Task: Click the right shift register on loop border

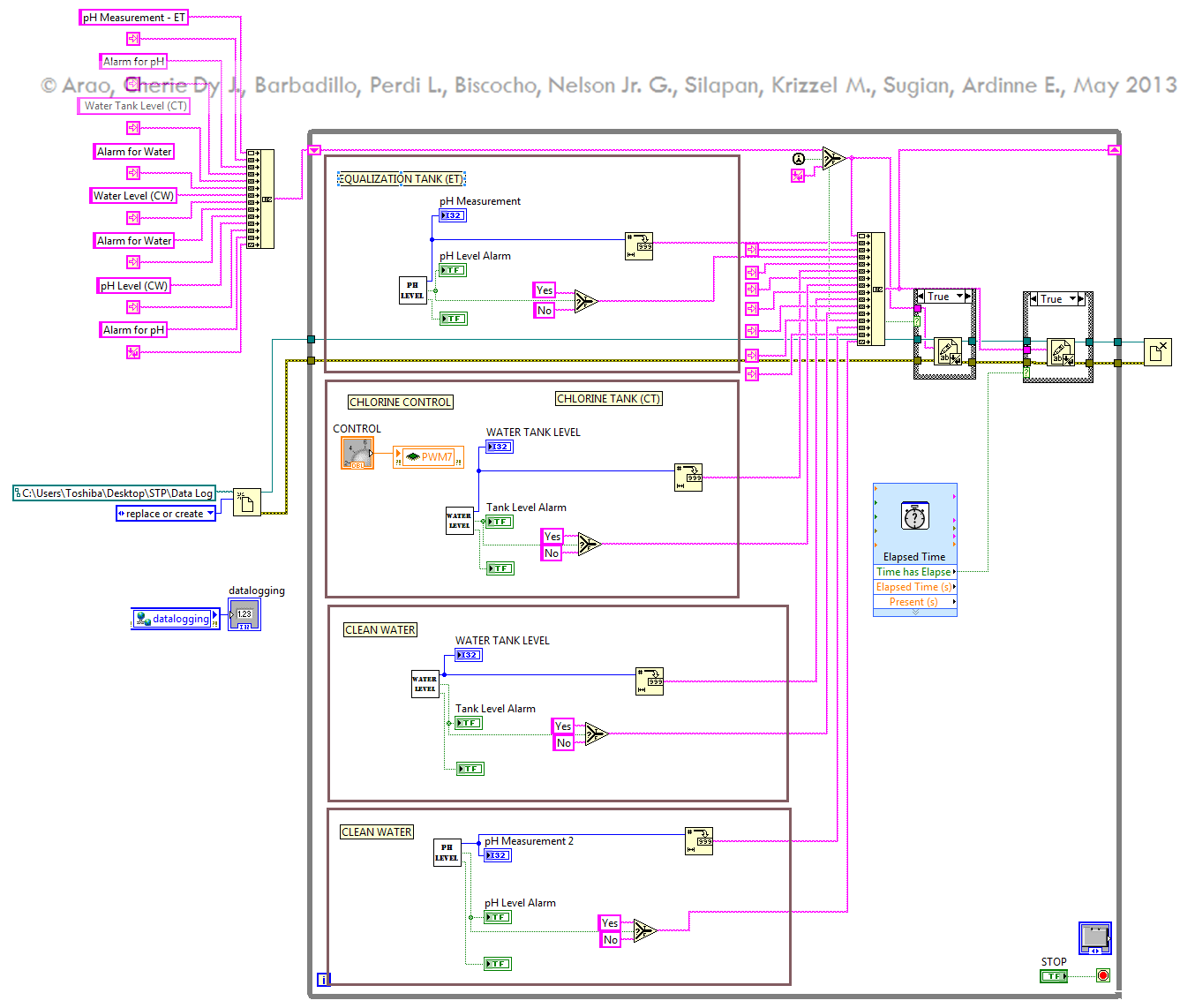Action: [1114, 150]
